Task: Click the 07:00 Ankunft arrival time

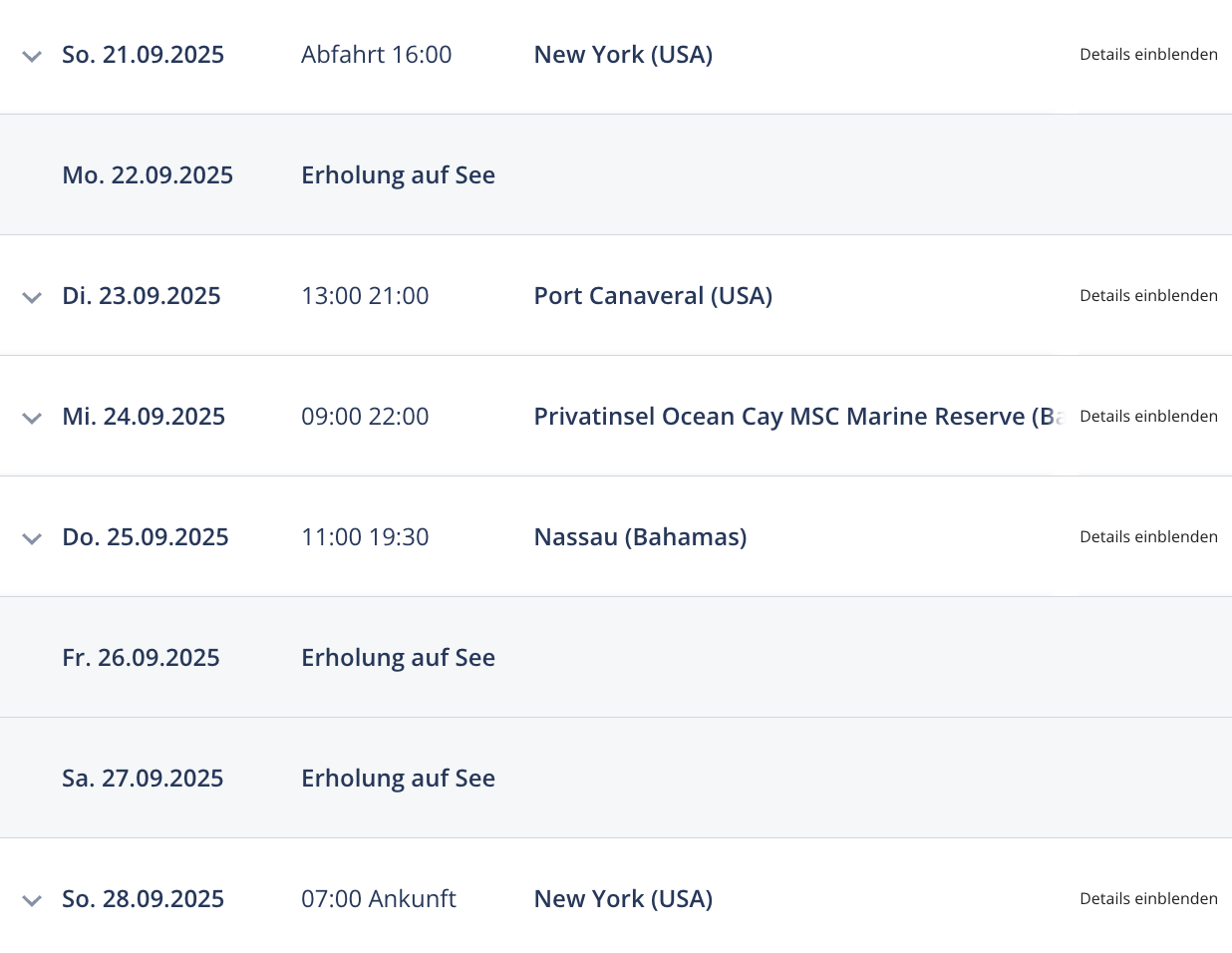Action: 379,899
